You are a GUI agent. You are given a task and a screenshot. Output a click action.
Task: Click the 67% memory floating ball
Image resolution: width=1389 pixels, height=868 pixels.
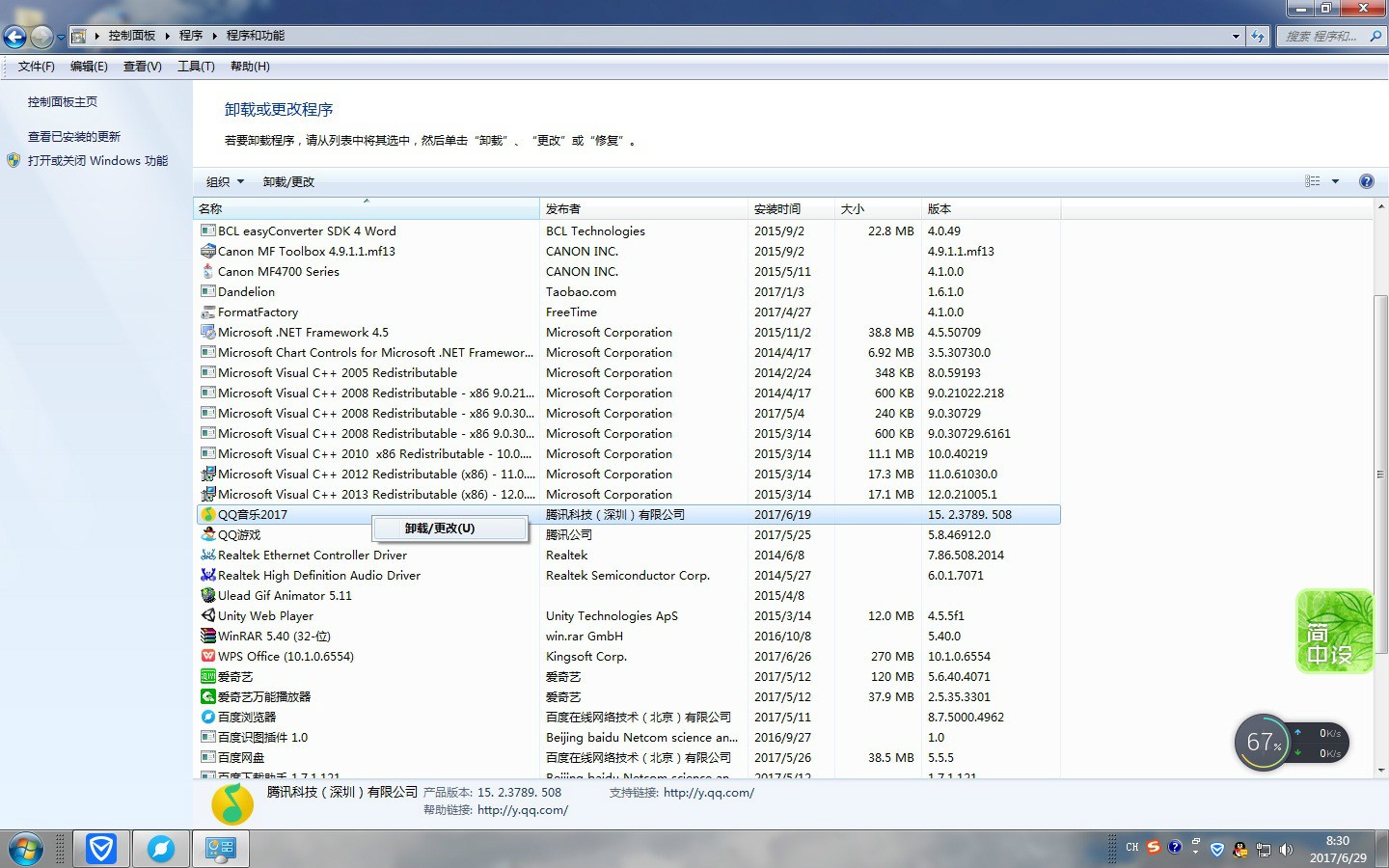[x=1262, y=743]
